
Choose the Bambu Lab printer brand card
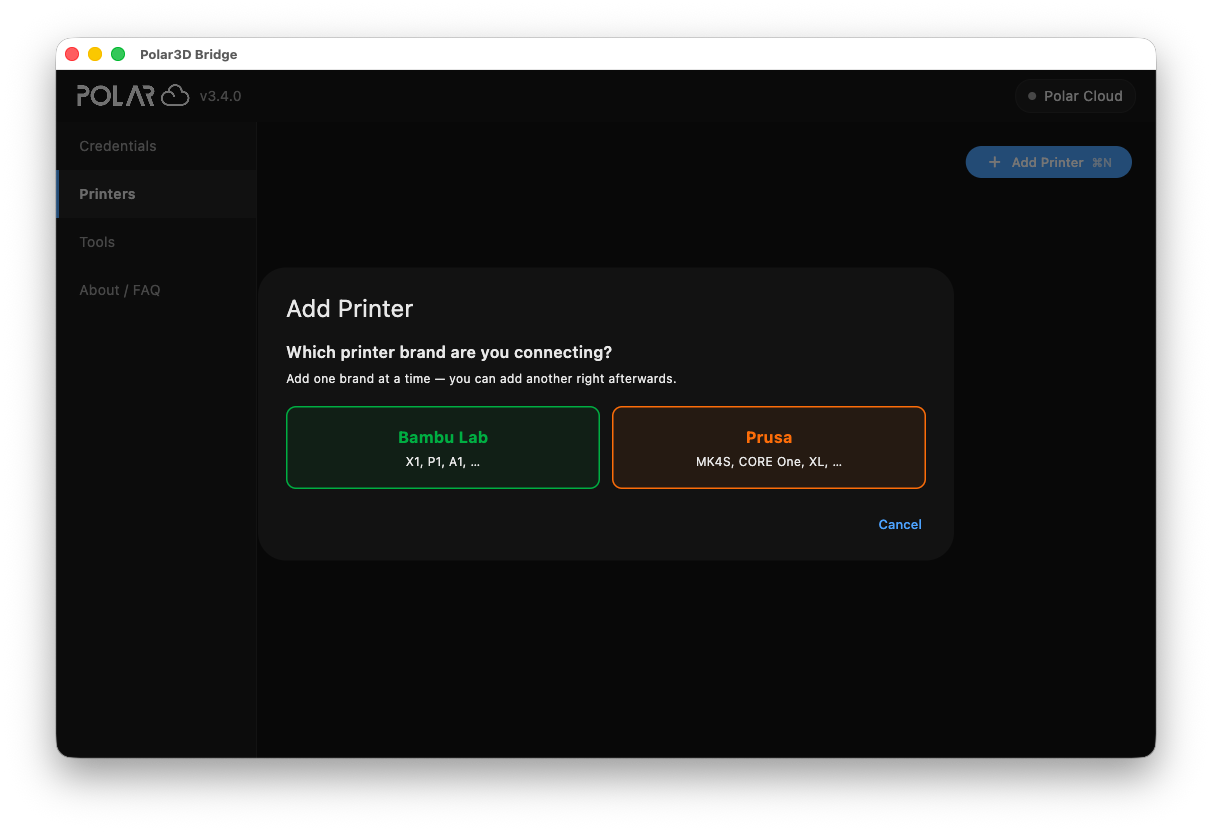pos(443,447)
